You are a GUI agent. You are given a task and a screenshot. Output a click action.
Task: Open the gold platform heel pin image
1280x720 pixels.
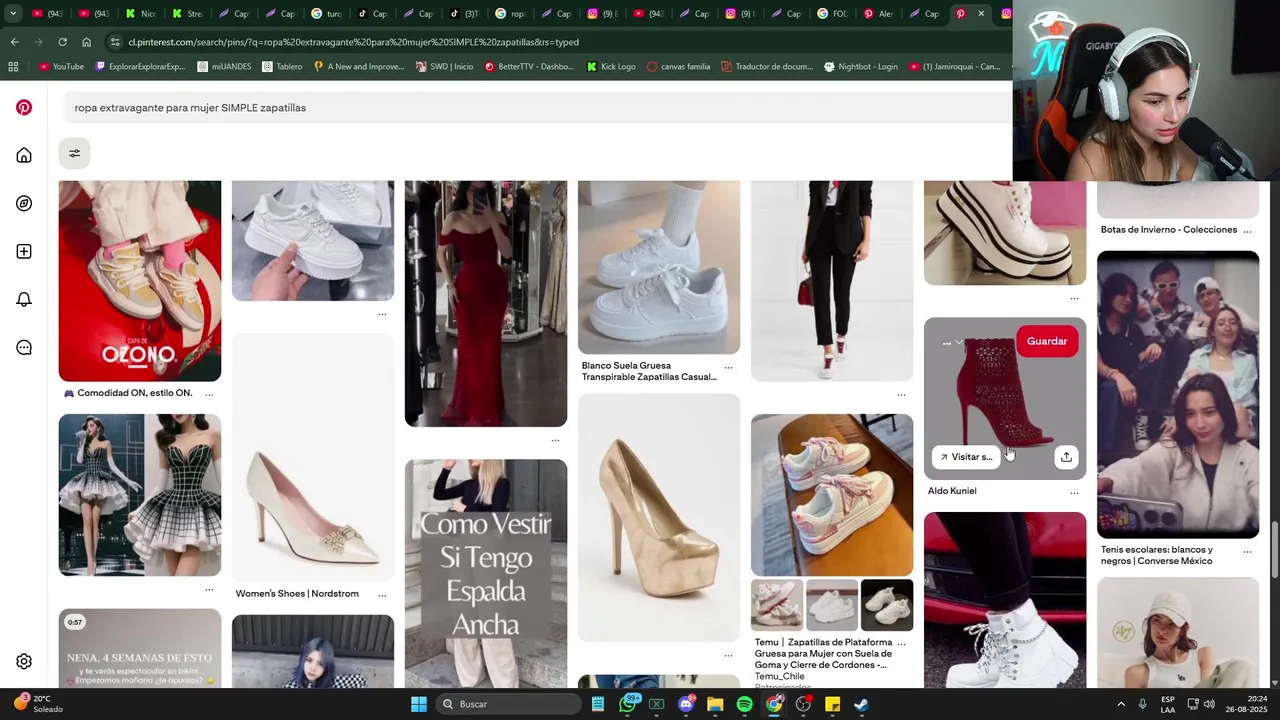pos(659,517)
